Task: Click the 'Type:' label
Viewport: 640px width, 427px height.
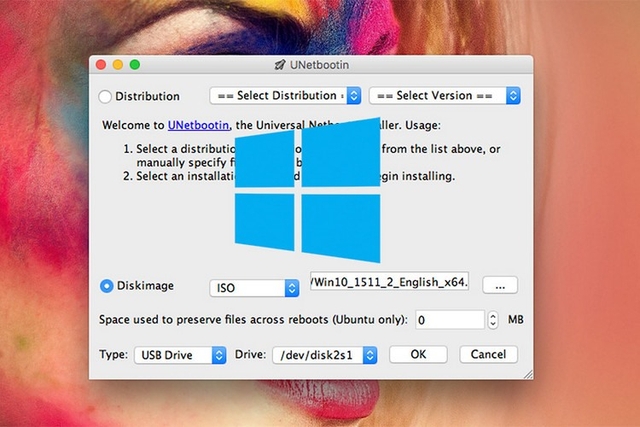Action: click(x=113, y=354)
